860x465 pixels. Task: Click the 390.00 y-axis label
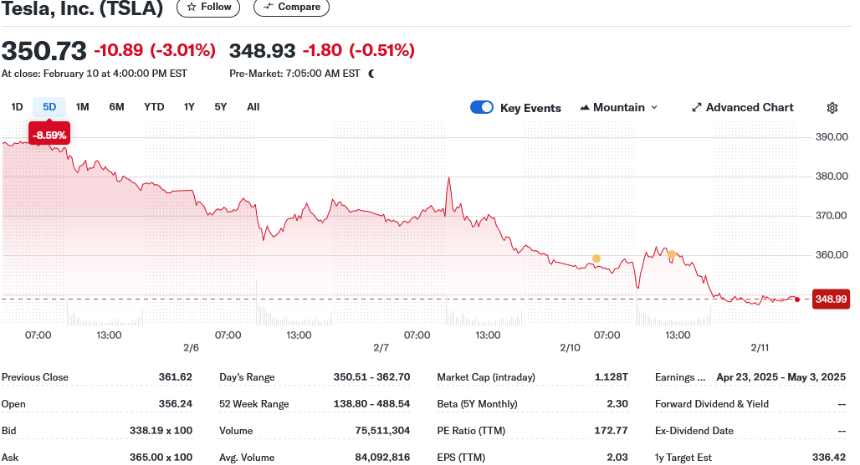tap(831, 137)
